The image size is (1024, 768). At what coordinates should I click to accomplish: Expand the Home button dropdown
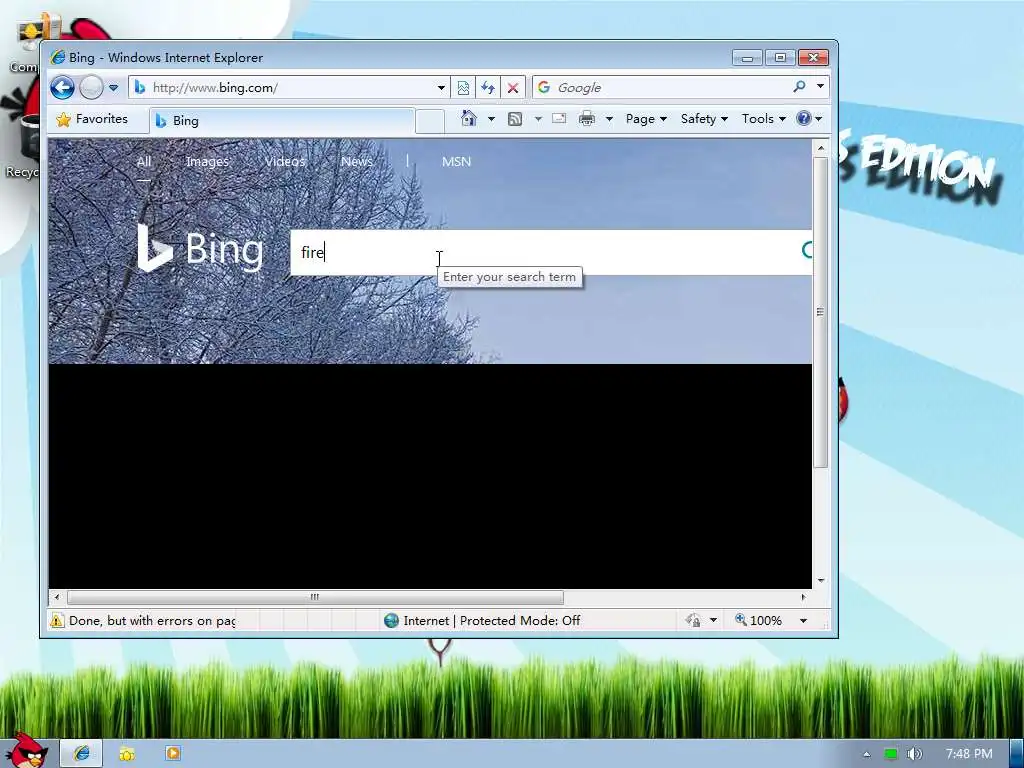[491, 119]
